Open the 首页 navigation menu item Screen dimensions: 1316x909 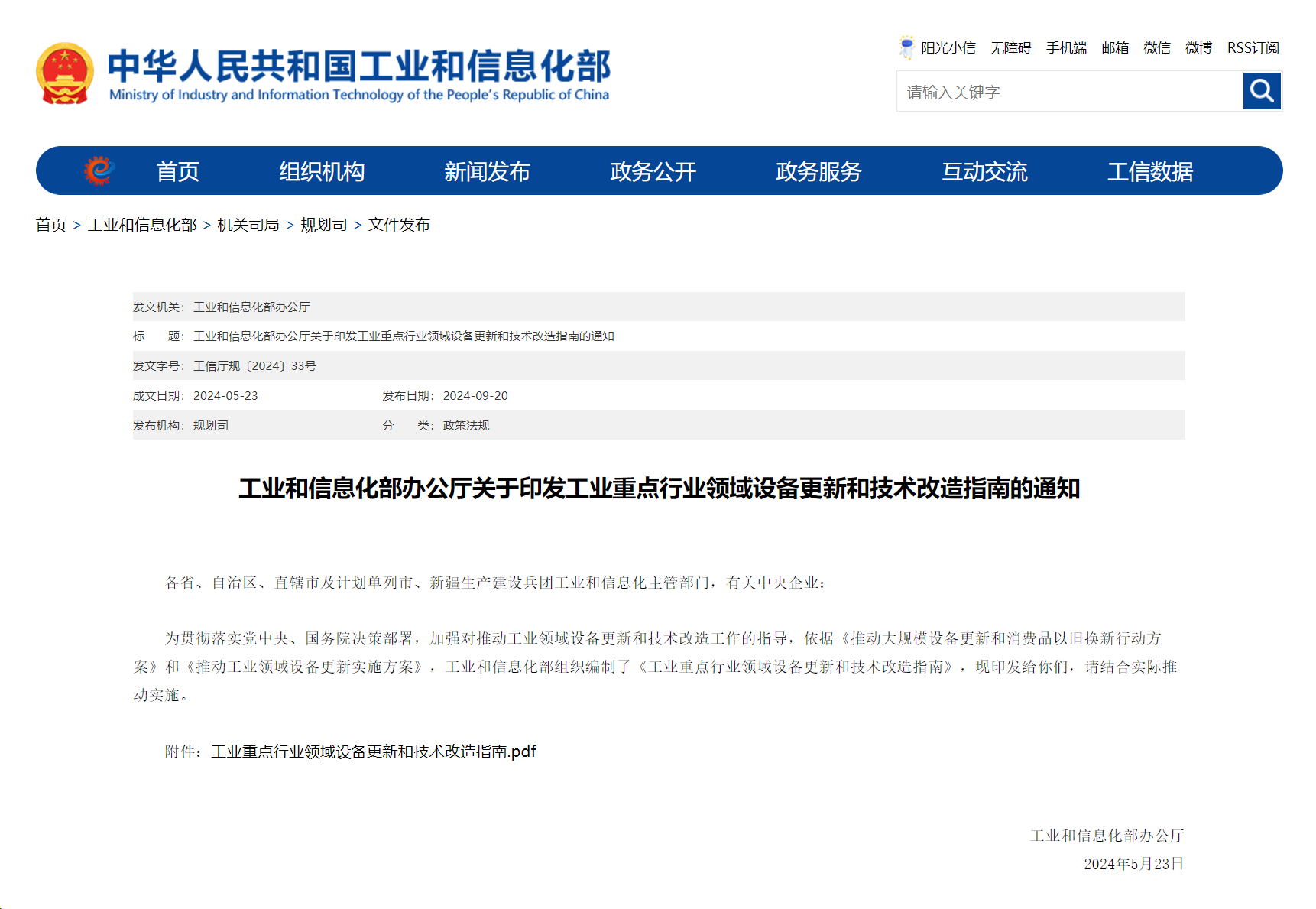click(x=177, y=171)
